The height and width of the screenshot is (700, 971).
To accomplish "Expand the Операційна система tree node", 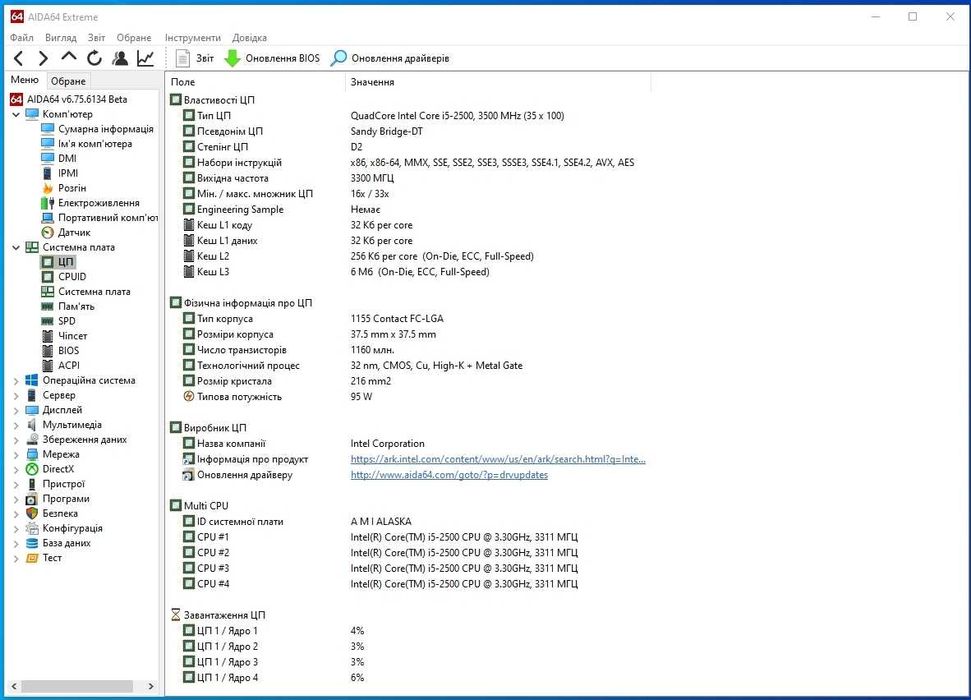I will 16,381.
